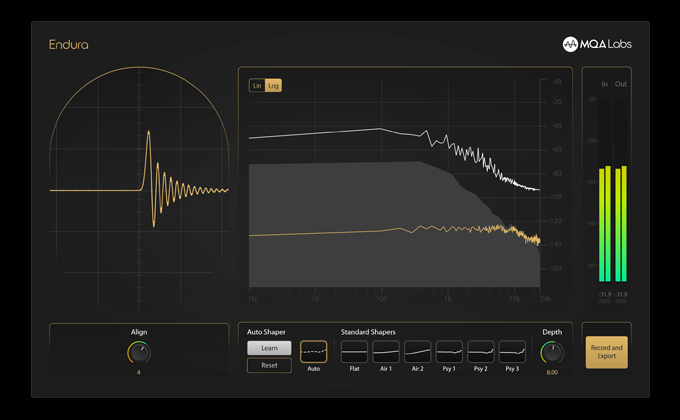Click the Align value 4
This screenshot has width=680, height=420.
pyautogui.click(x=138, y=372)
